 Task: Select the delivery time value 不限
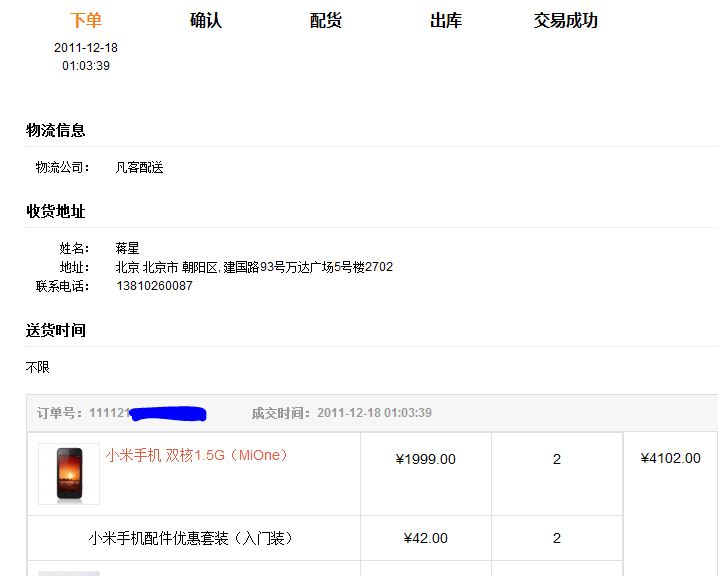click(38, 367)
